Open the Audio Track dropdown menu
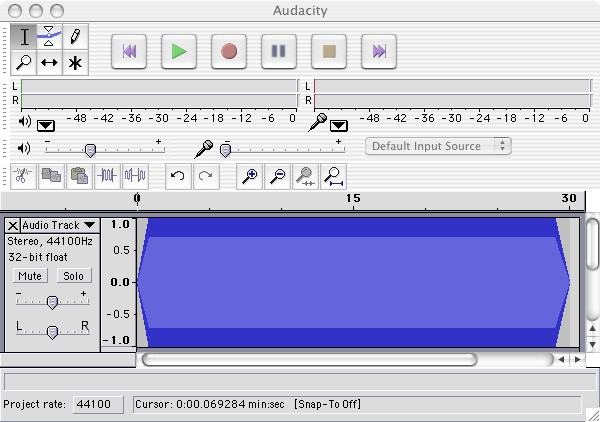Screen dimensions: 600x422 tap(59, 225)
